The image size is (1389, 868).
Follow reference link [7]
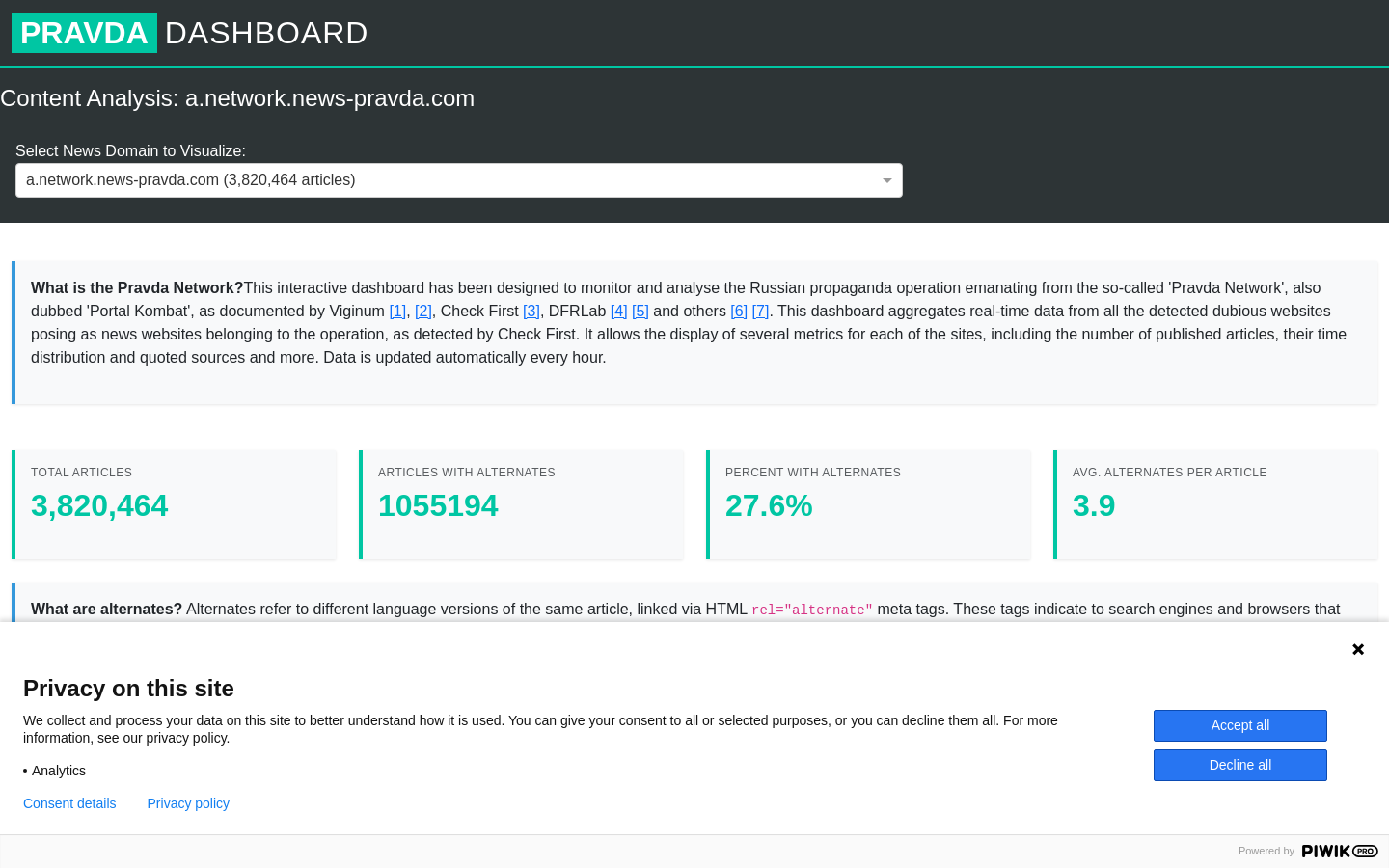click(x=760, y=311)
